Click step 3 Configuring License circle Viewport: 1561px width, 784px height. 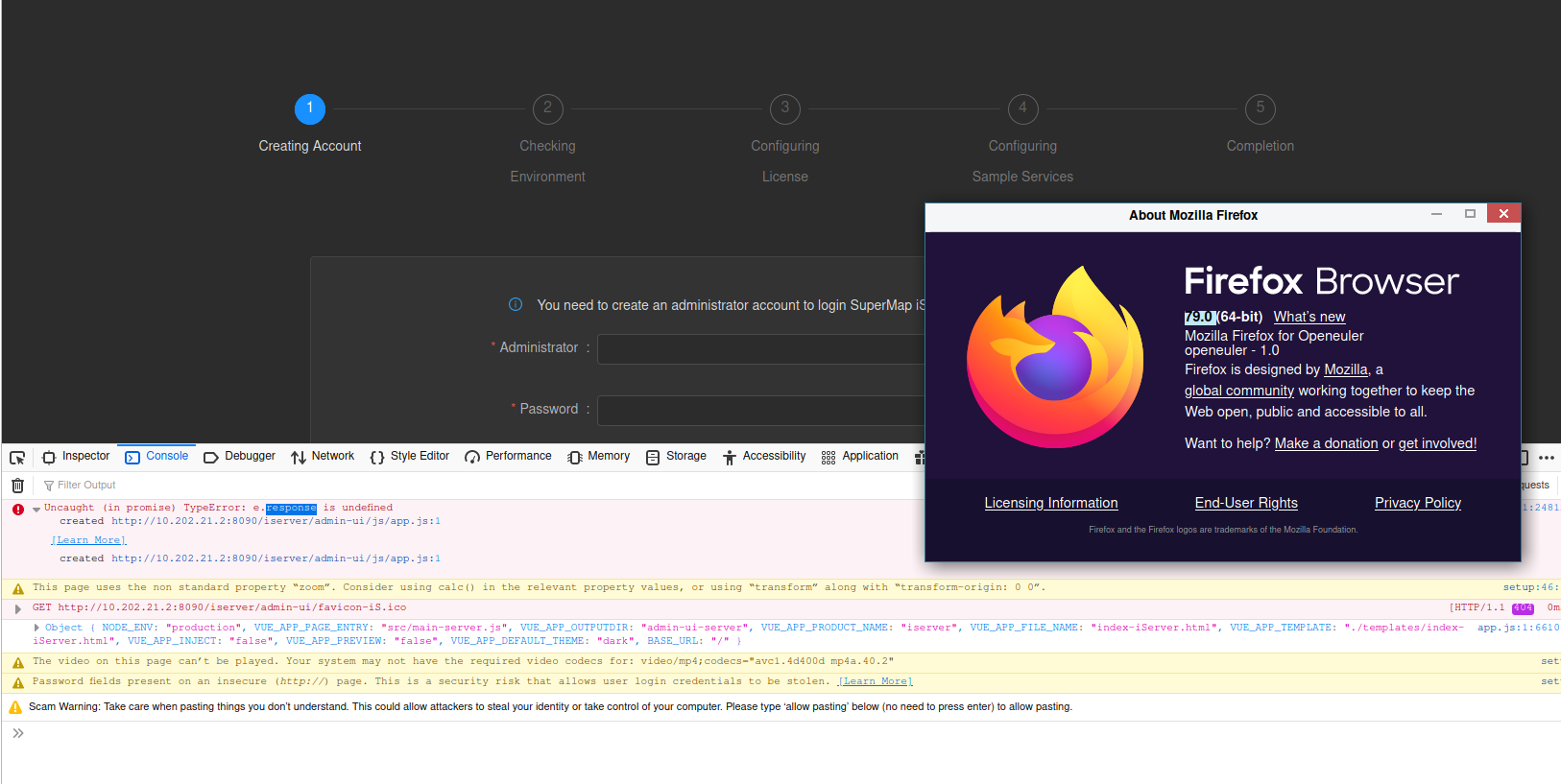(x=785, y=108)
